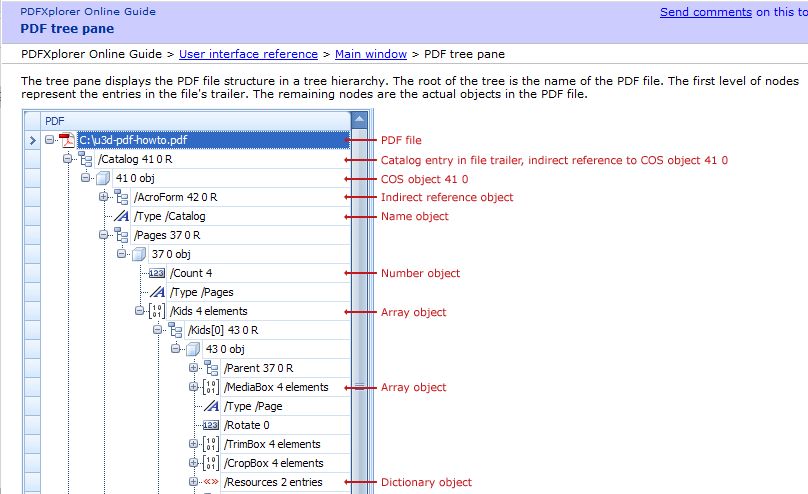Go to User interface reference breadcrumb
This screenshot has width=808, height=494.
pos(248,54)
